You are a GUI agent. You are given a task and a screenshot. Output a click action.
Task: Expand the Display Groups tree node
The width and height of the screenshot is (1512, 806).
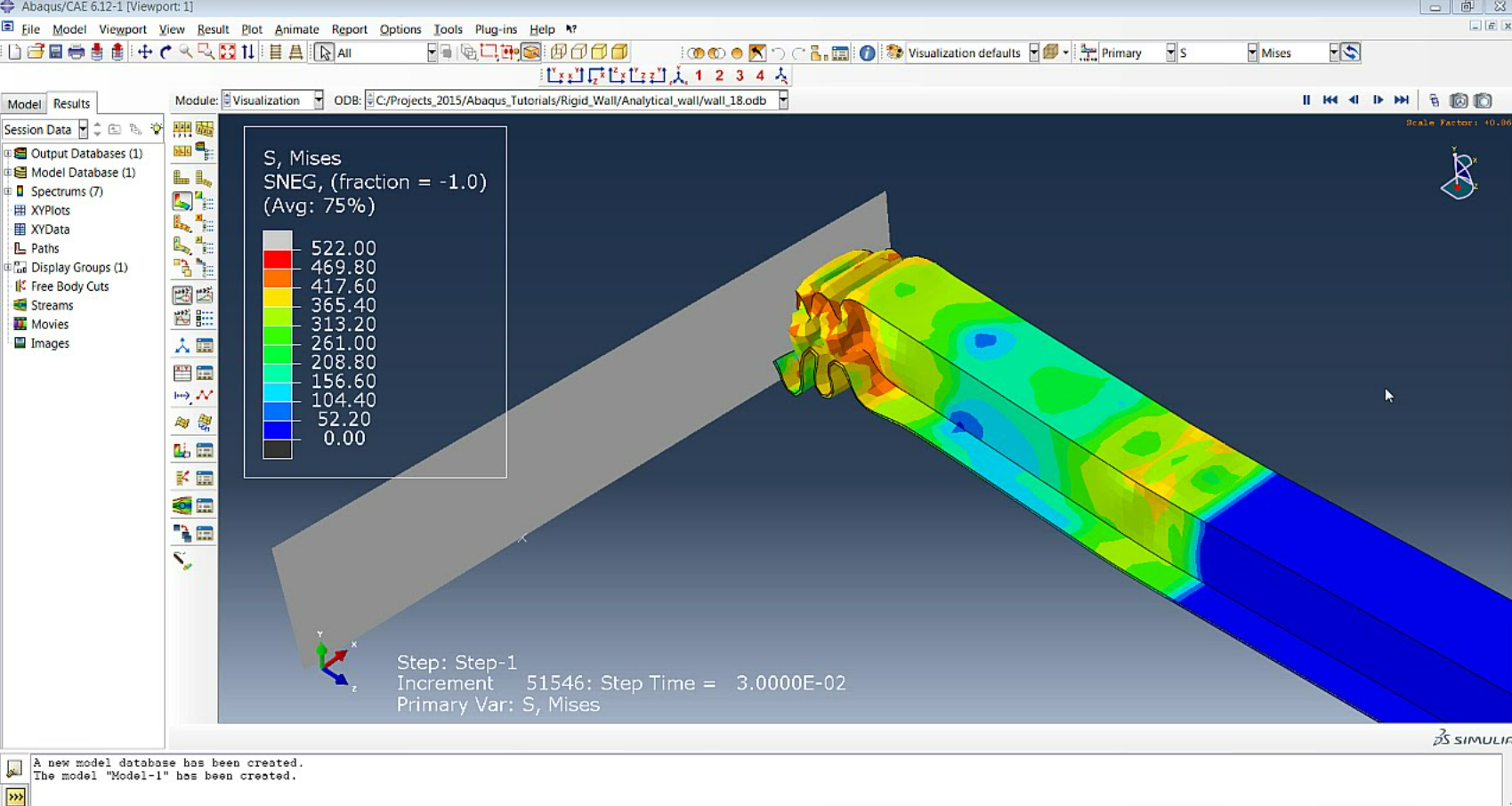coord(8,267)
